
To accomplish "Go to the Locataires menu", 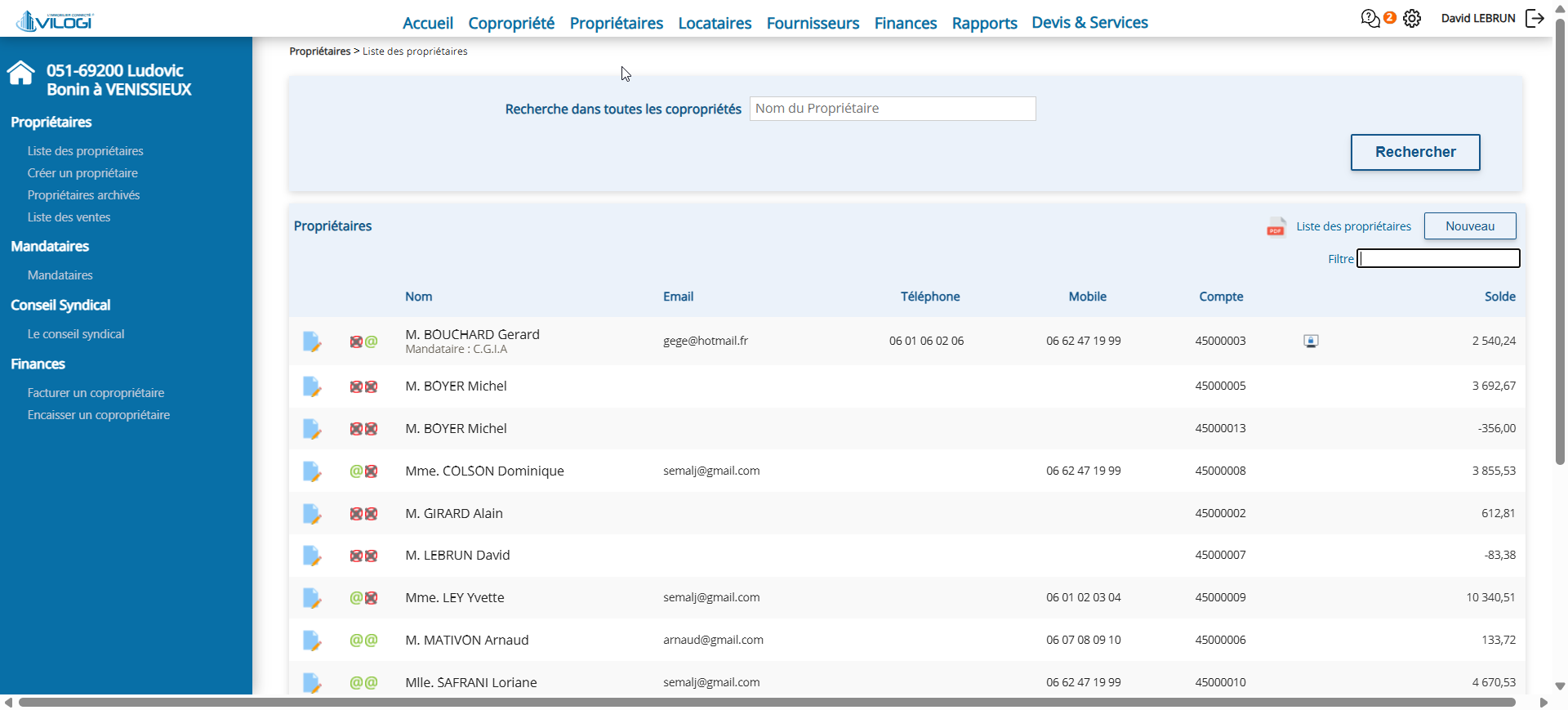I will 715,23.
